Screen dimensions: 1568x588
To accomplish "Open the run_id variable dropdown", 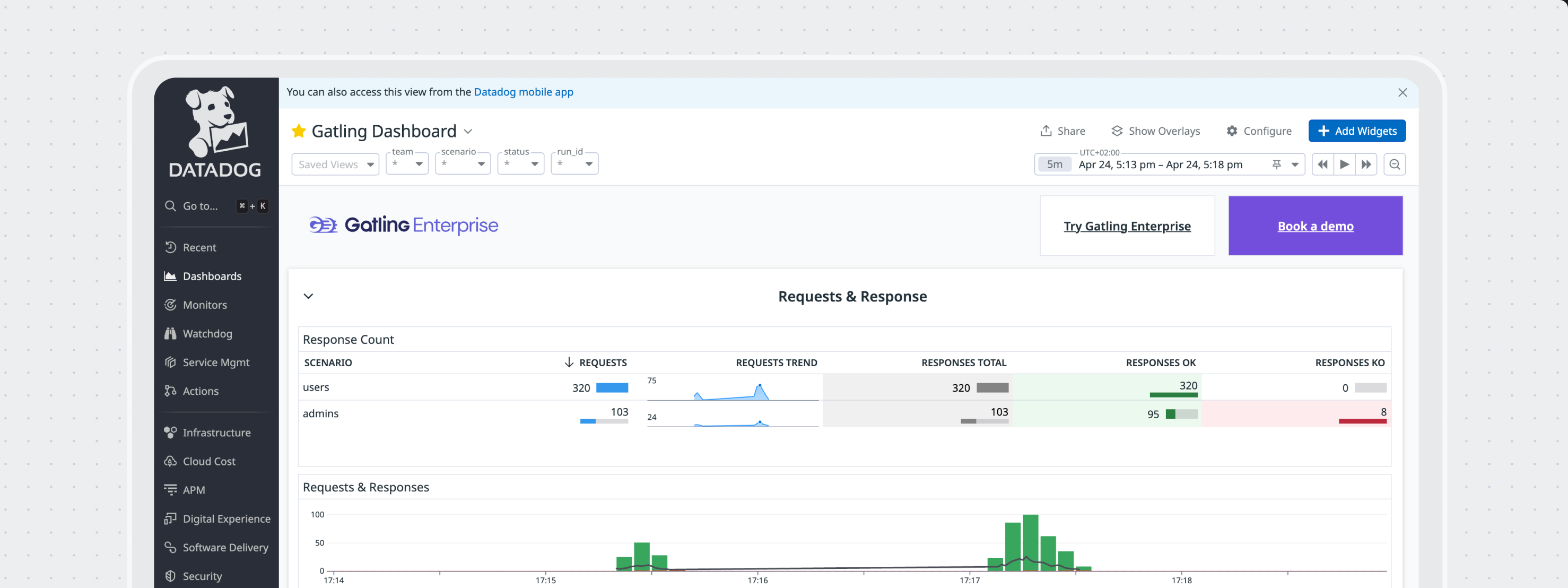I will click(x=574, y=163).
